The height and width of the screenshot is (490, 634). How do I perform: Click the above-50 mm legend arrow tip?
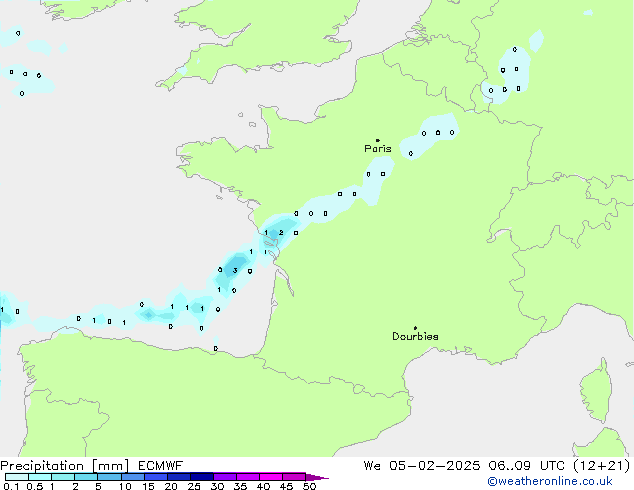[317, 477]
